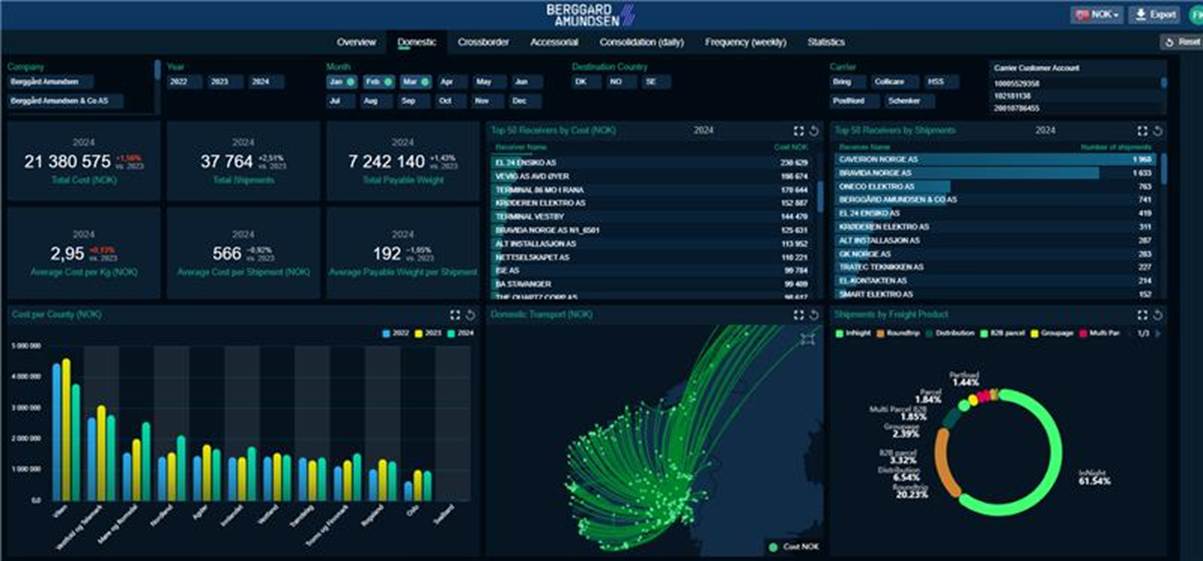This screenshot has width=1203, height=561.
Task: Select carrier account 10005529358 from list
Action: click(1016, 83)
